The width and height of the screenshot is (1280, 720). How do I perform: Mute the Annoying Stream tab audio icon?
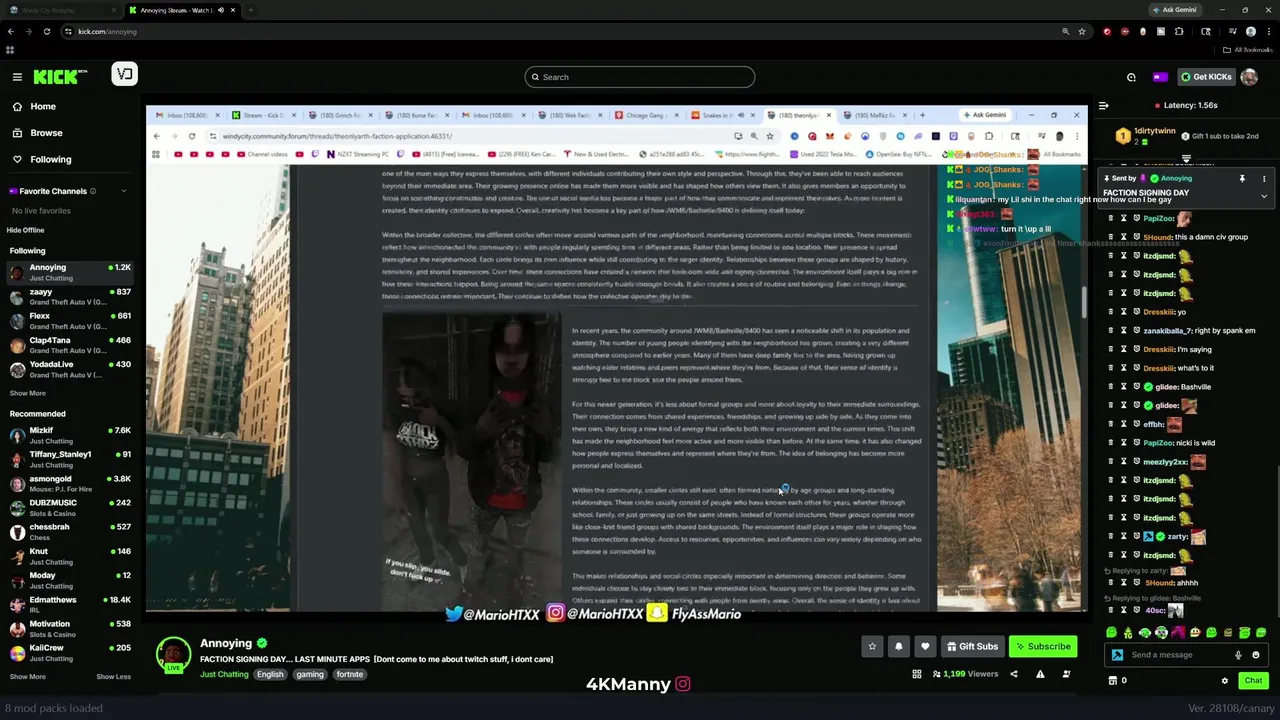click(221, 10)
